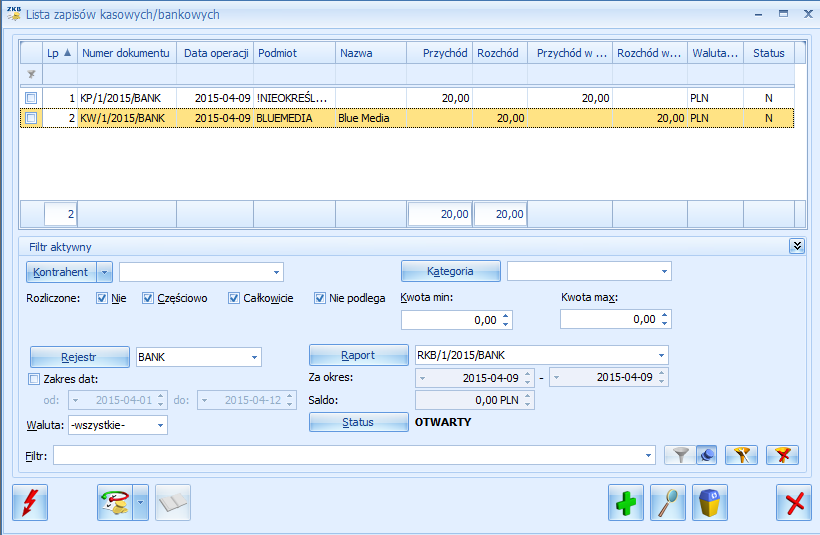Expand the Kategoria combo box

pos(664,271)
